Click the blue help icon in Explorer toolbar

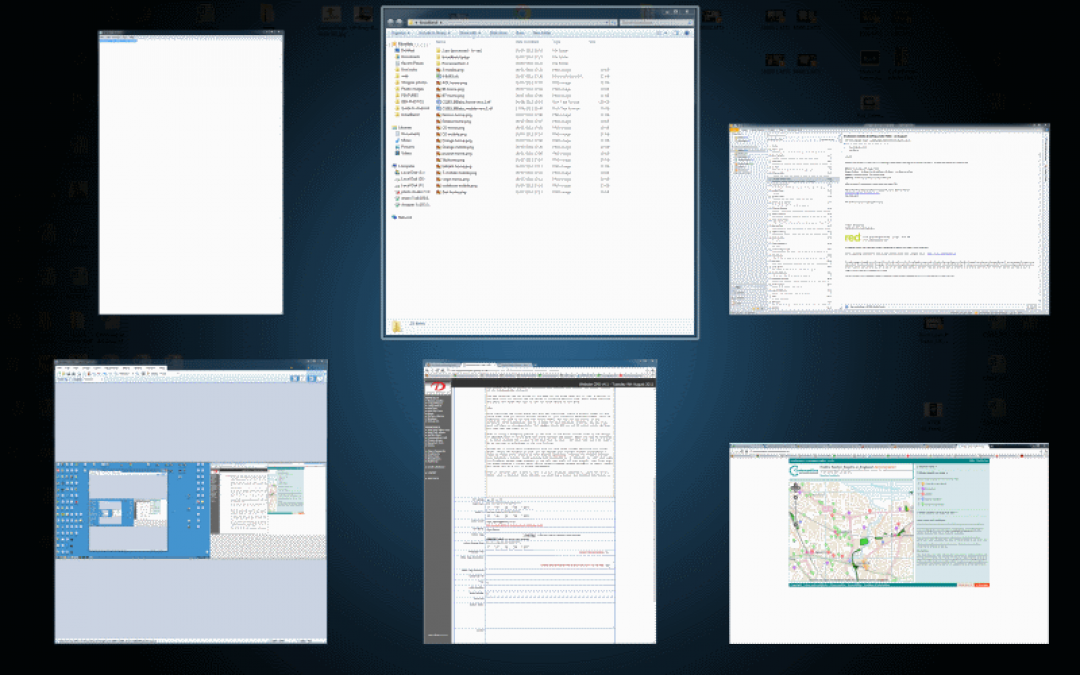(687, 32)
